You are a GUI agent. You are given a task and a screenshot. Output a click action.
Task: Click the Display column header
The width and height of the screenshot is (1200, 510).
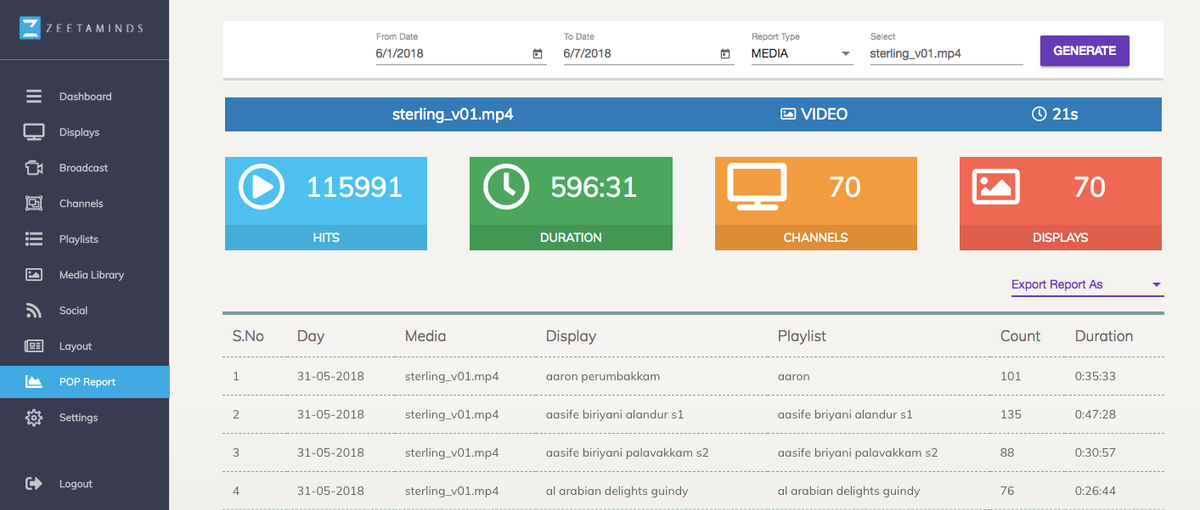(571, 337)
